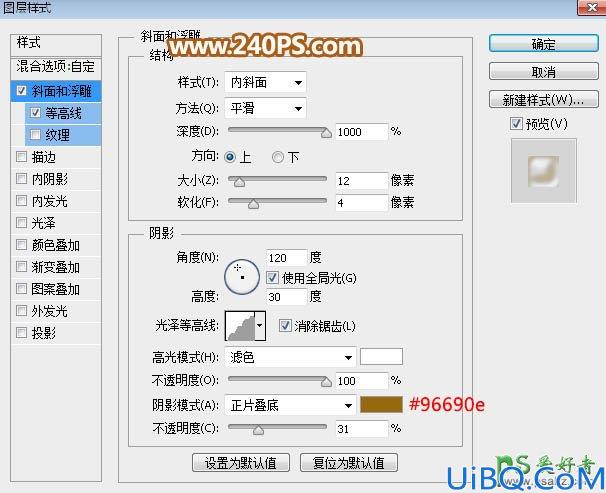606x493 pixels.
Task: Open the brown shadow color swatch
Action: (381, 405)
